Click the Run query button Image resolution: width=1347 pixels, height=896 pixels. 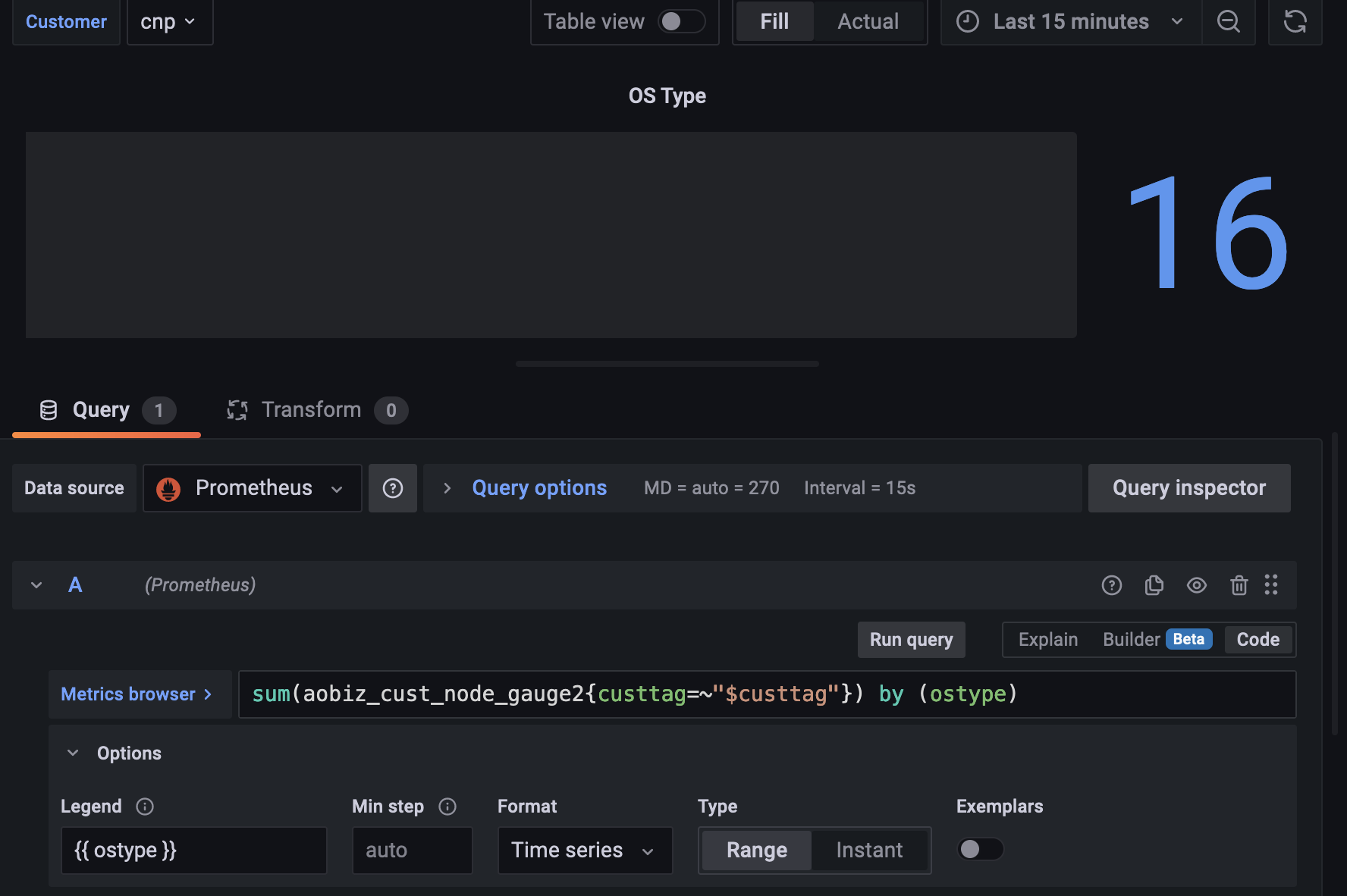pos(911,640)
